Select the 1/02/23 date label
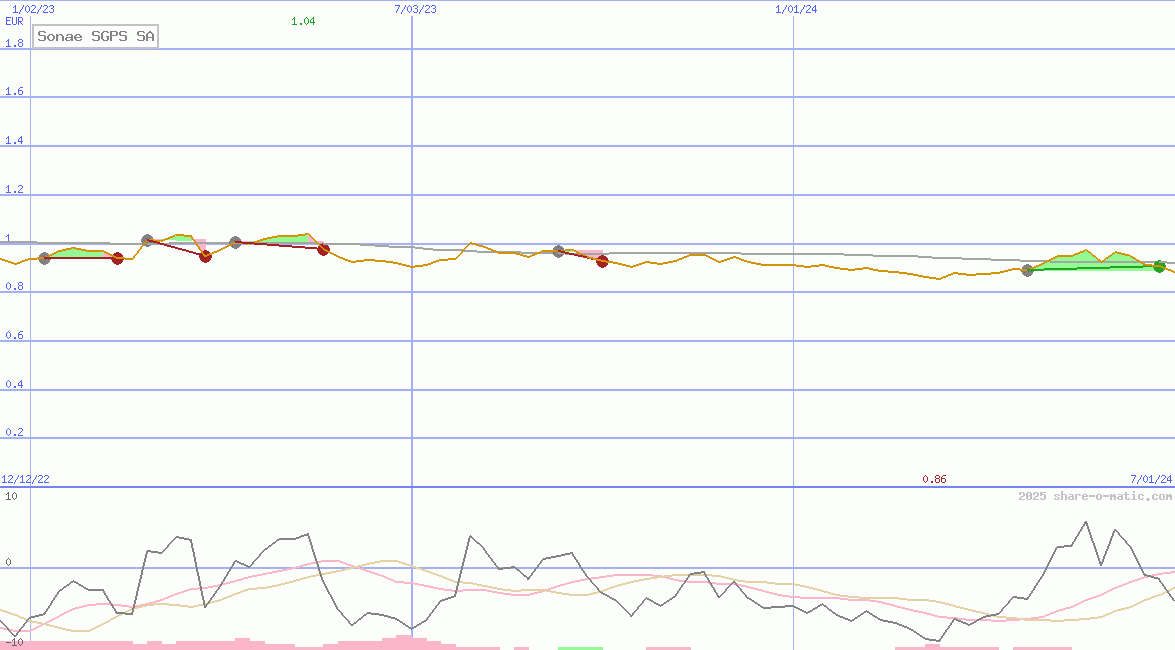This screenshot has height=650, width=1175. pos(33,9)
